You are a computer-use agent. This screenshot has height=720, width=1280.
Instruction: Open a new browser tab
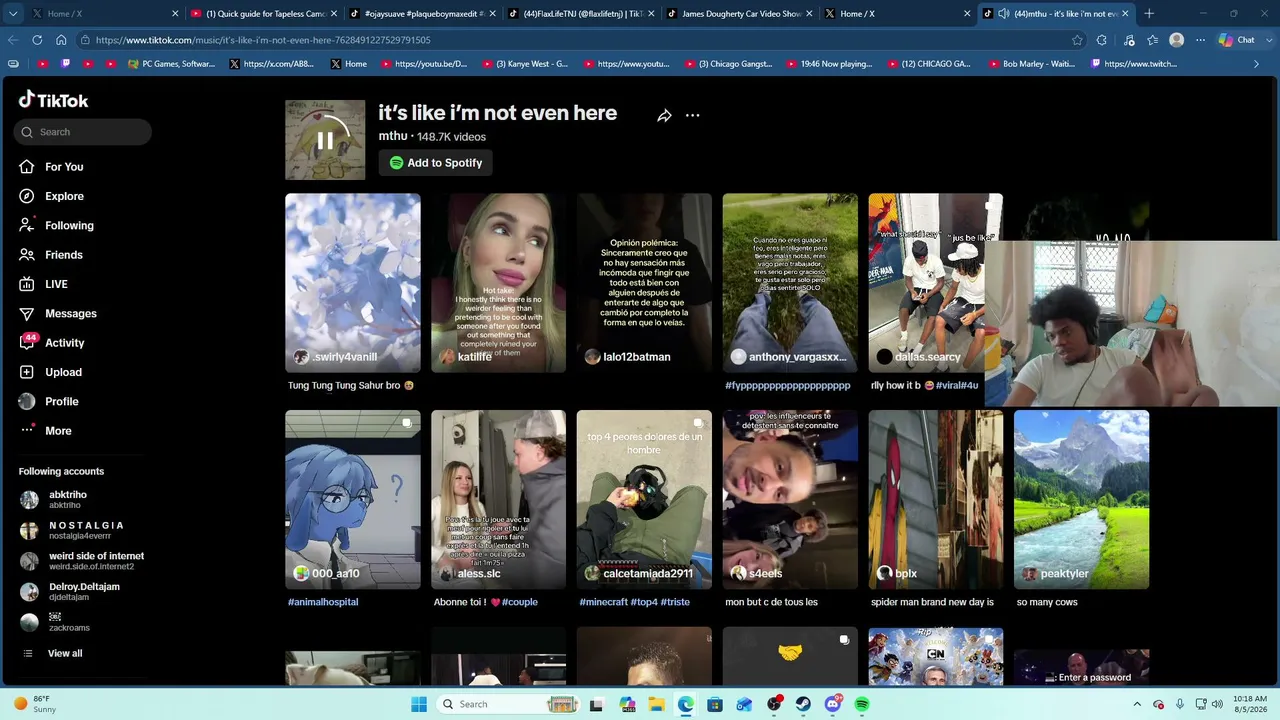pos(1149,14)
